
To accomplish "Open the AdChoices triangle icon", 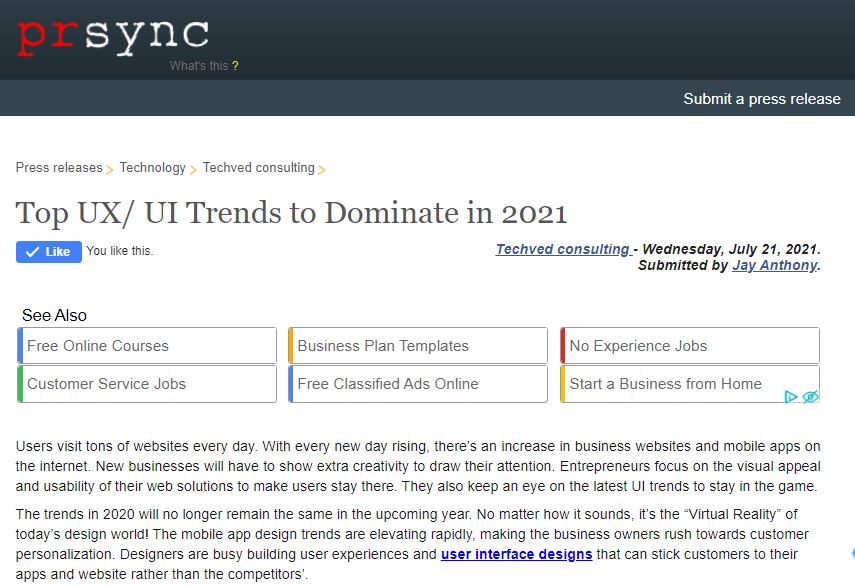I will point(791,397).
